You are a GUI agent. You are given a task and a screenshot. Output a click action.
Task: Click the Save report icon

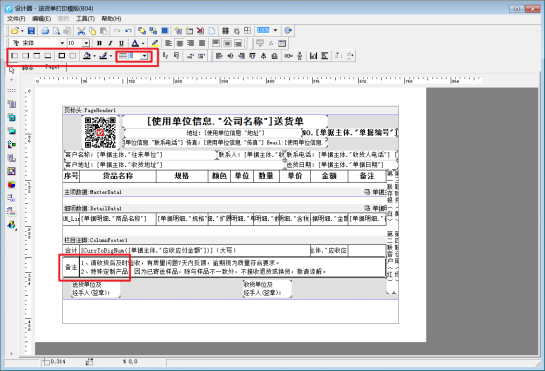click(x=31, y=31)
